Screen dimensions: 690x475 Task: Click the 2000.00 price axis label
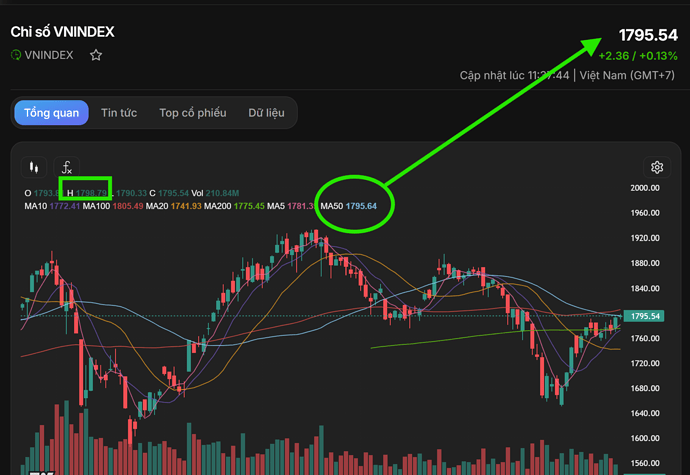[x=645, y=188]
